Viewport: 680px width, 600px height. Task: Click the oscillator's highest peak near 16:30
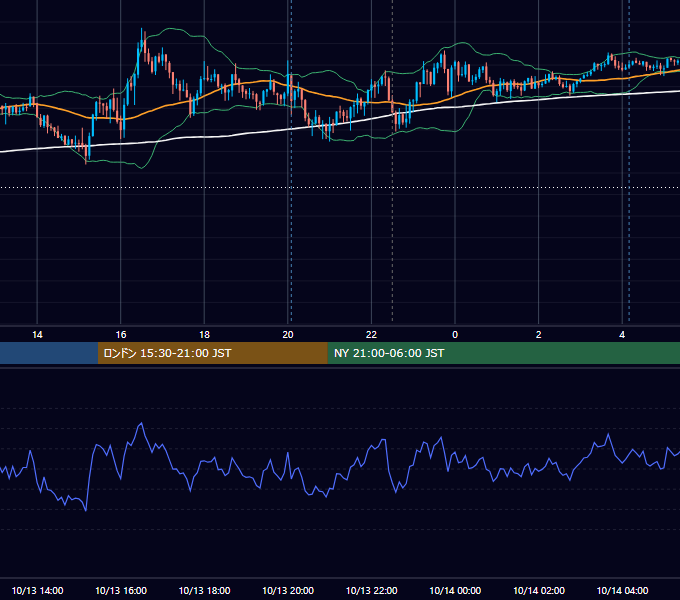[141, 424]
